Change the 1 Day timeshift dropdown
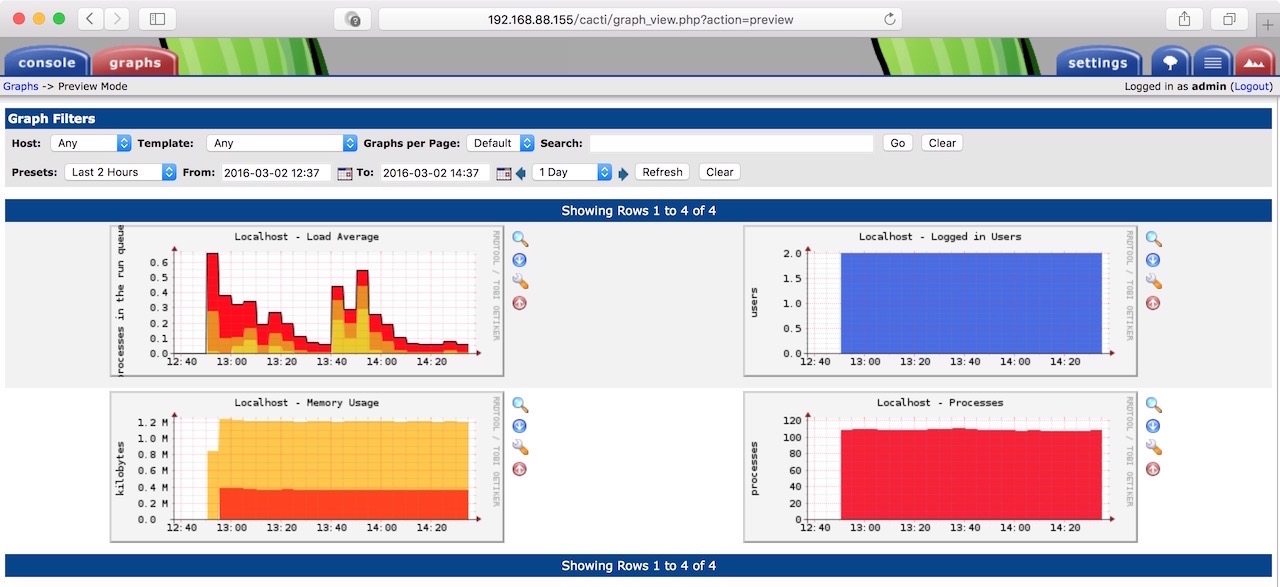 (x=572, y=172)
